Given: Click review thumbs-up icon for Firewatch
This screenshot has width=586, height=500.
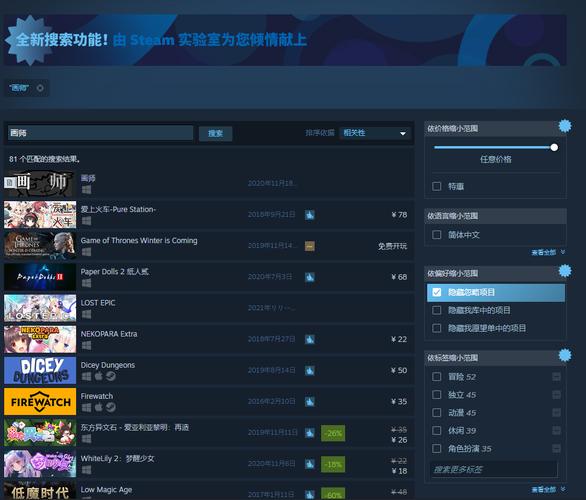Looking at the screenshot, I should (309, 401).
